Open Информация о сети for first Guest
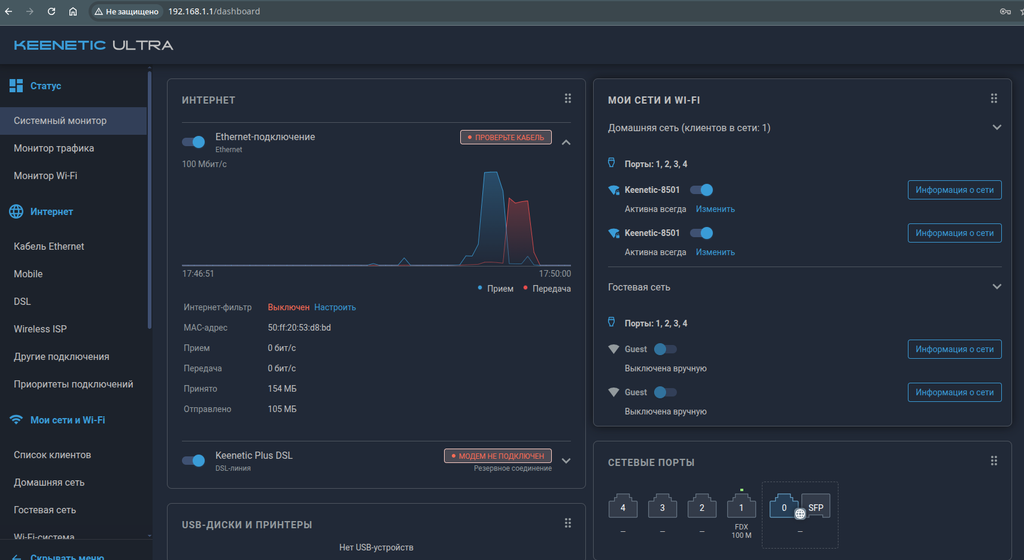Viewport: 1024px width, 560px height. (x=954, y=349)
